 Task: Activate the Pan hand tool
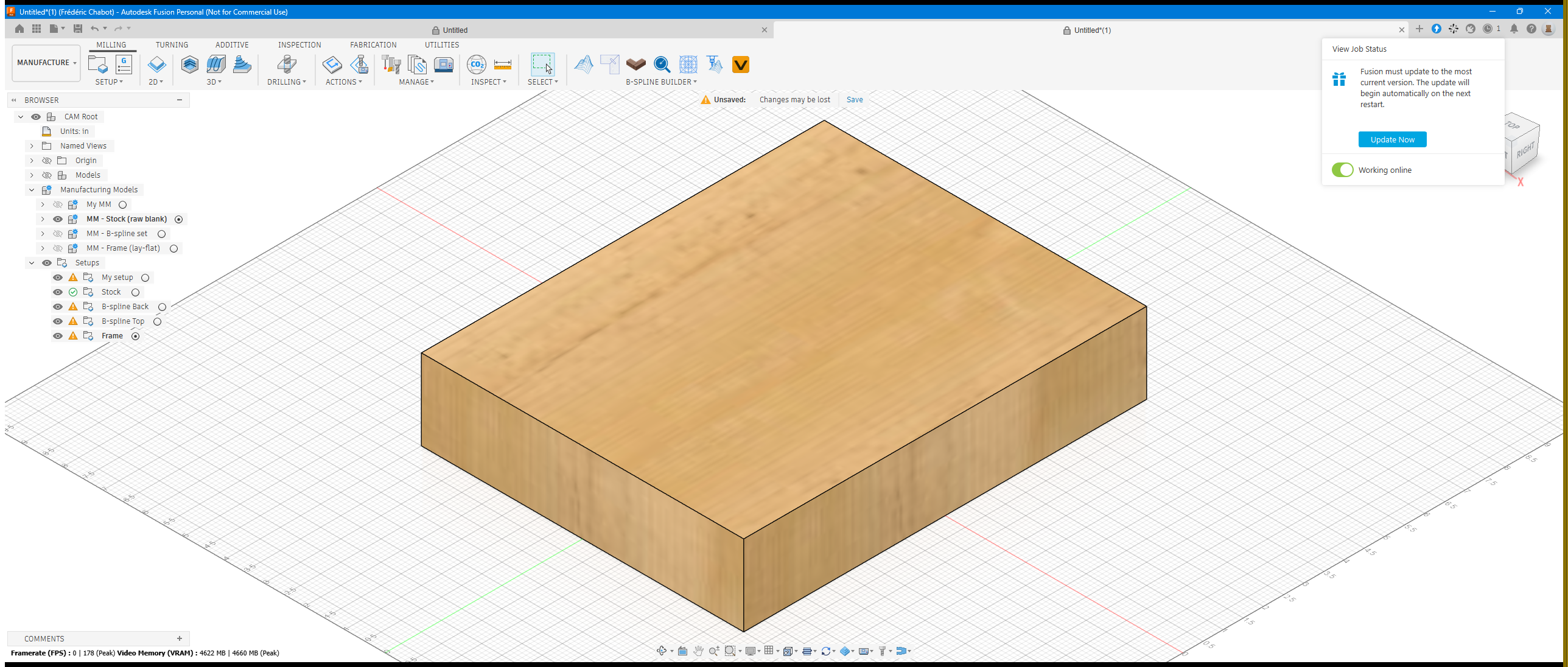coord(698,651)
